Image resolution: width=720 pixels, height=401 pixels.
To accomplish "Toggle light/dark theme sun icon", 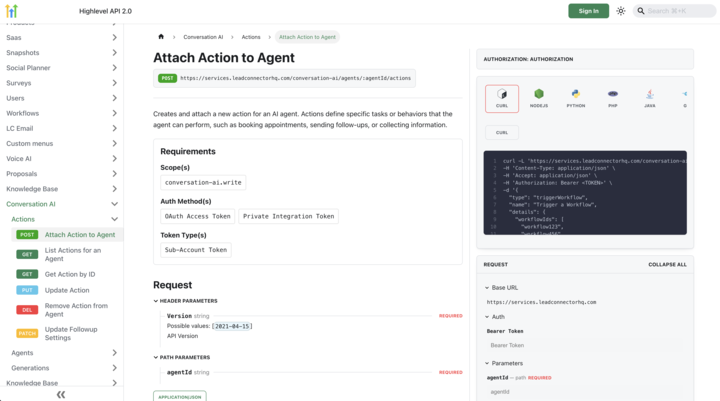I will tap(621, 11).
